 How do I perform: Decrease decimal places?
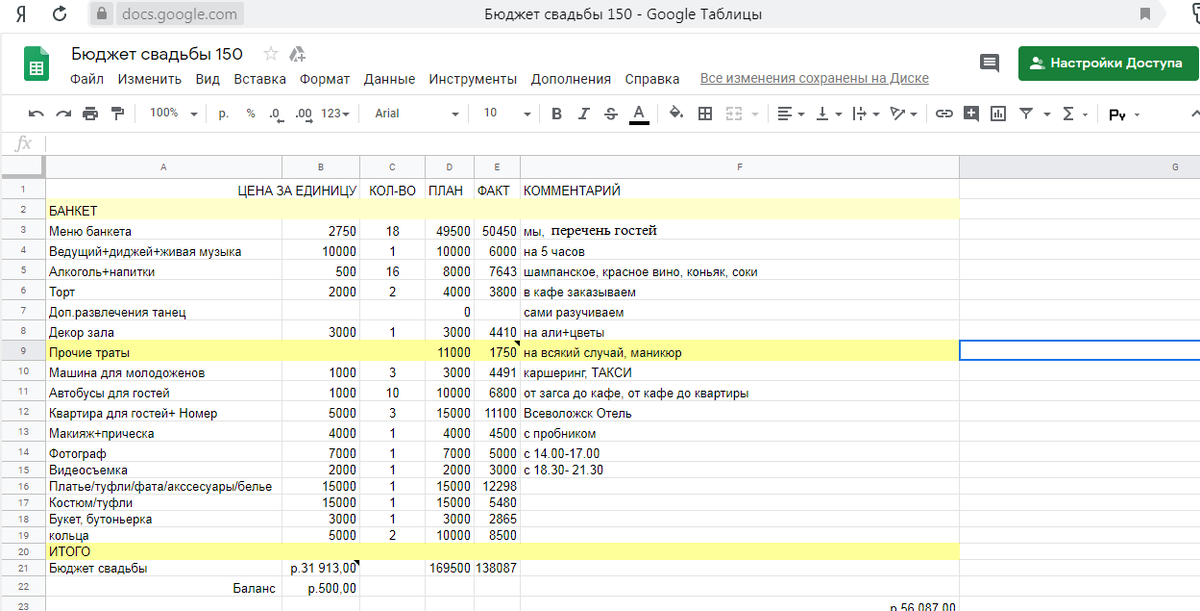276,114
